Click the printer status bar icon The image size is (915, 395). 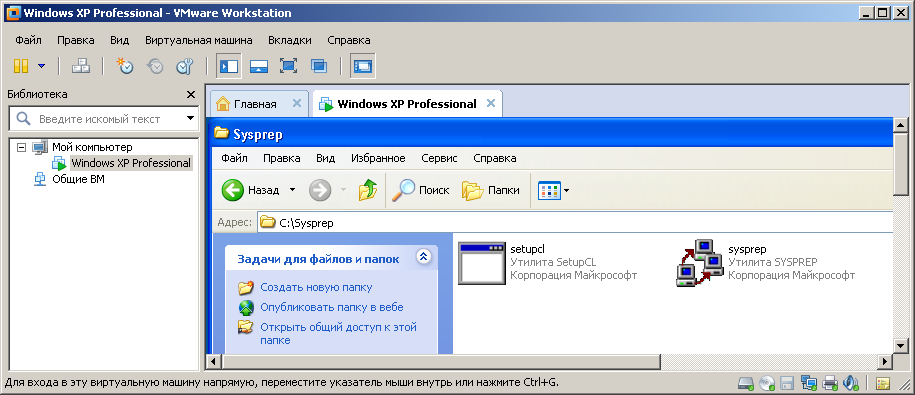coord(830,383)
